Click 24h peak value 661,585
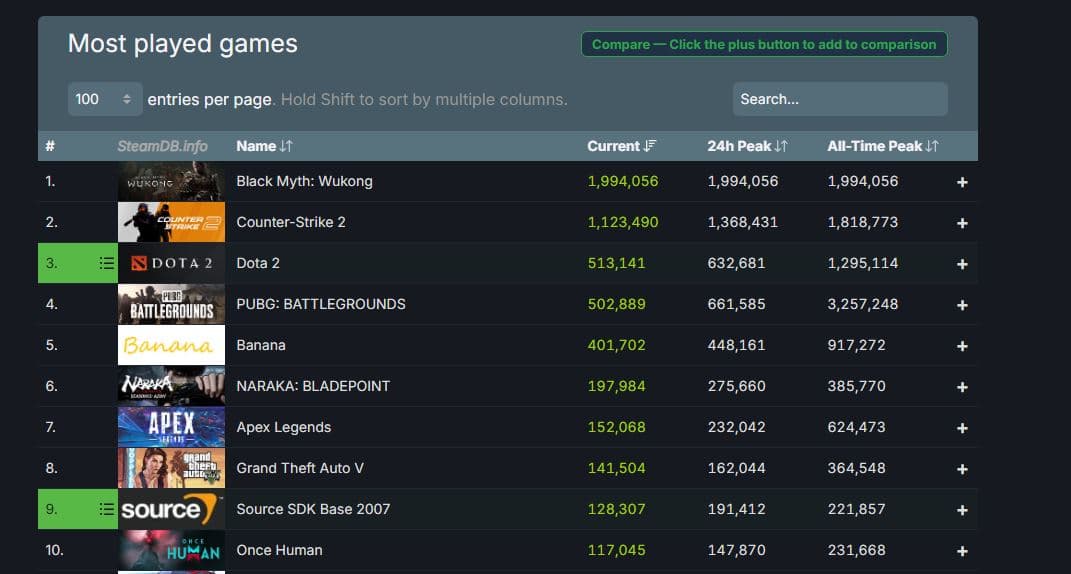The height and width of the screenshot is (574, 1071). point(736,304)
